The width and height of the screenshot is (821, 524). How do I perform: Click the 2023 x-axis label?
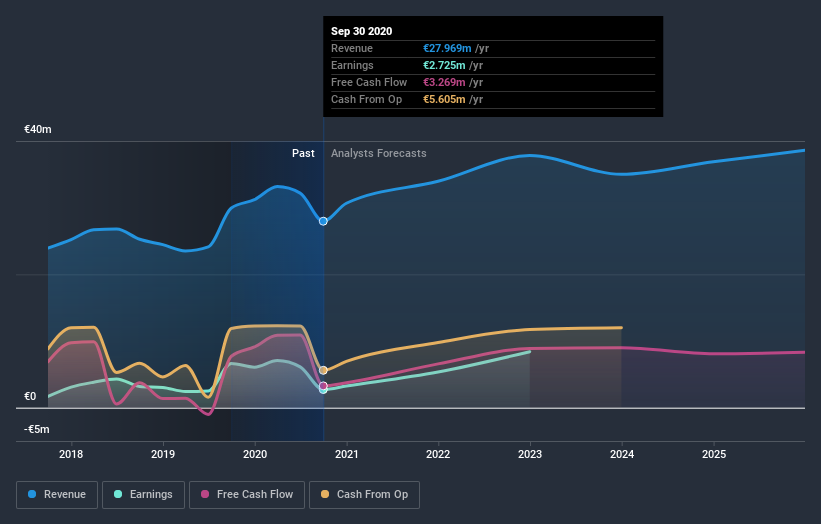530,454
